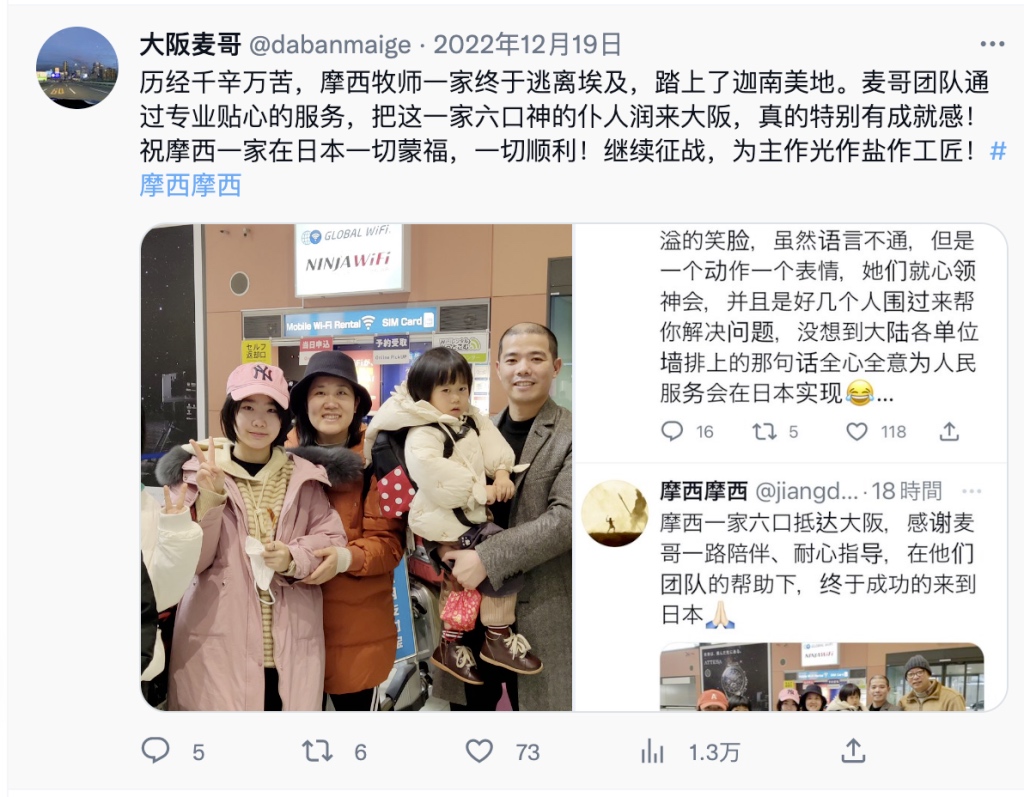The height and width of the screenshot is (797, 1024).
Task: Open 大阪麦哥 profile avatar
Action: pos(77,67)
